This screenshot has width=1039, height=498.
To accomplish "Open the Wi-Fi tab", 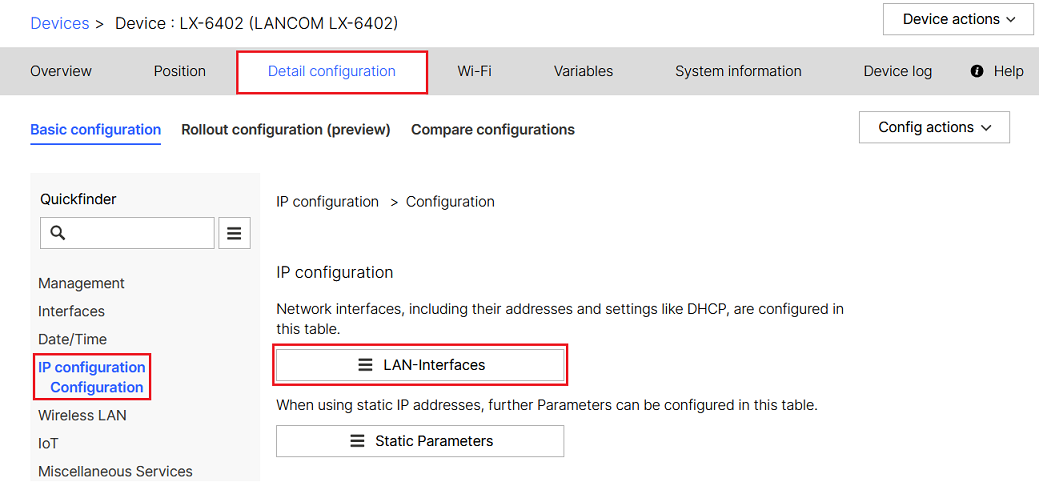I will (x=474, y=71).
